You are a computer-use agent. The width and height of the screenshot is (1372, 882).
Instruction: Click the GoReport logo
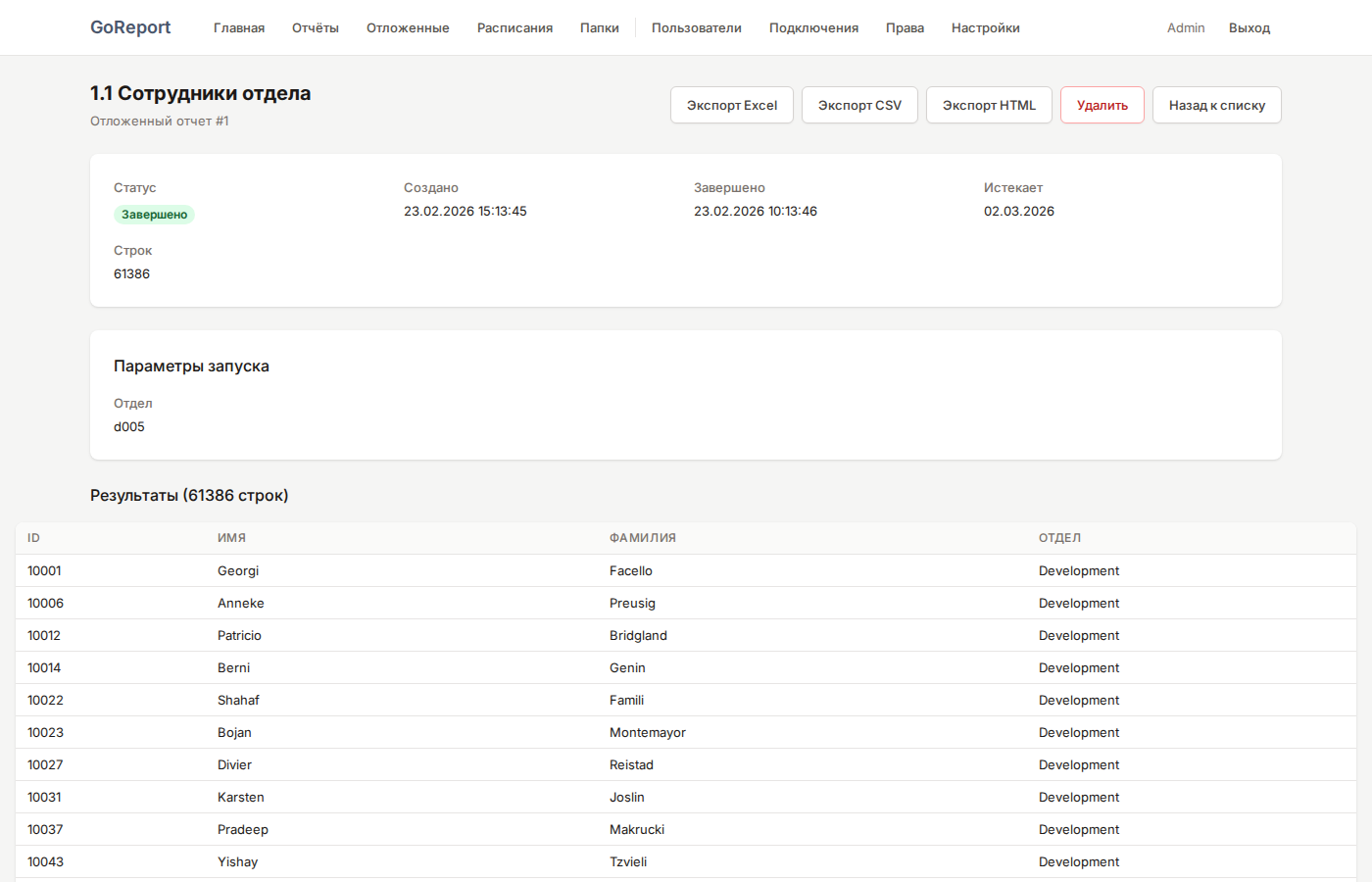point(130,27)
